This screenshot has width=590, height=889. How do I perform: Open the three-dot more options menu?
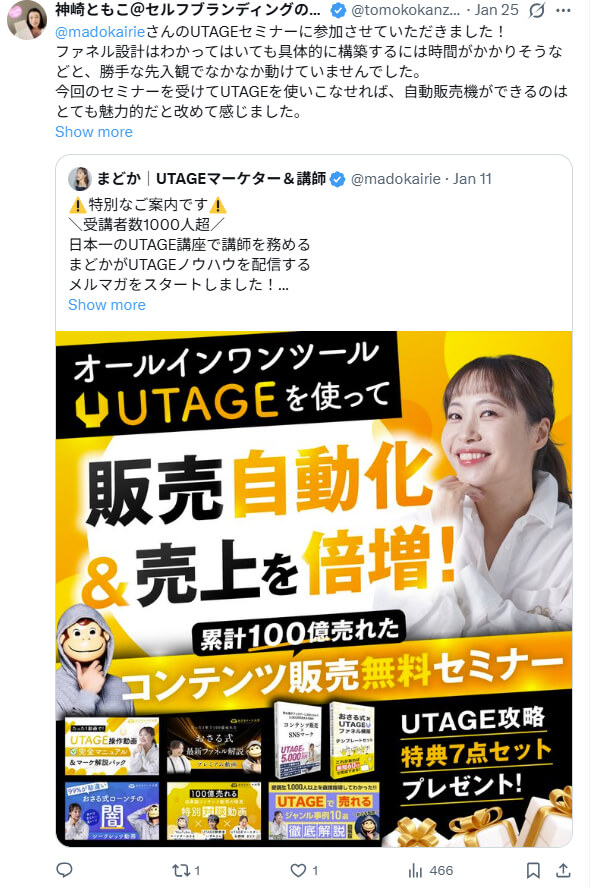tap(563, 10)
